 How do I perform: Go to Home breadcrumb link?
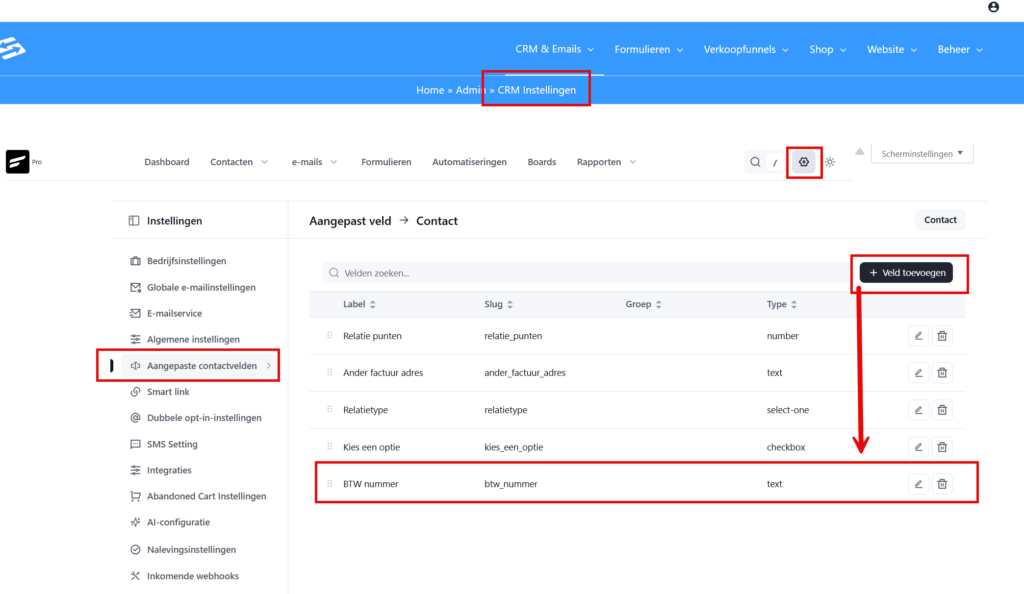430,90
